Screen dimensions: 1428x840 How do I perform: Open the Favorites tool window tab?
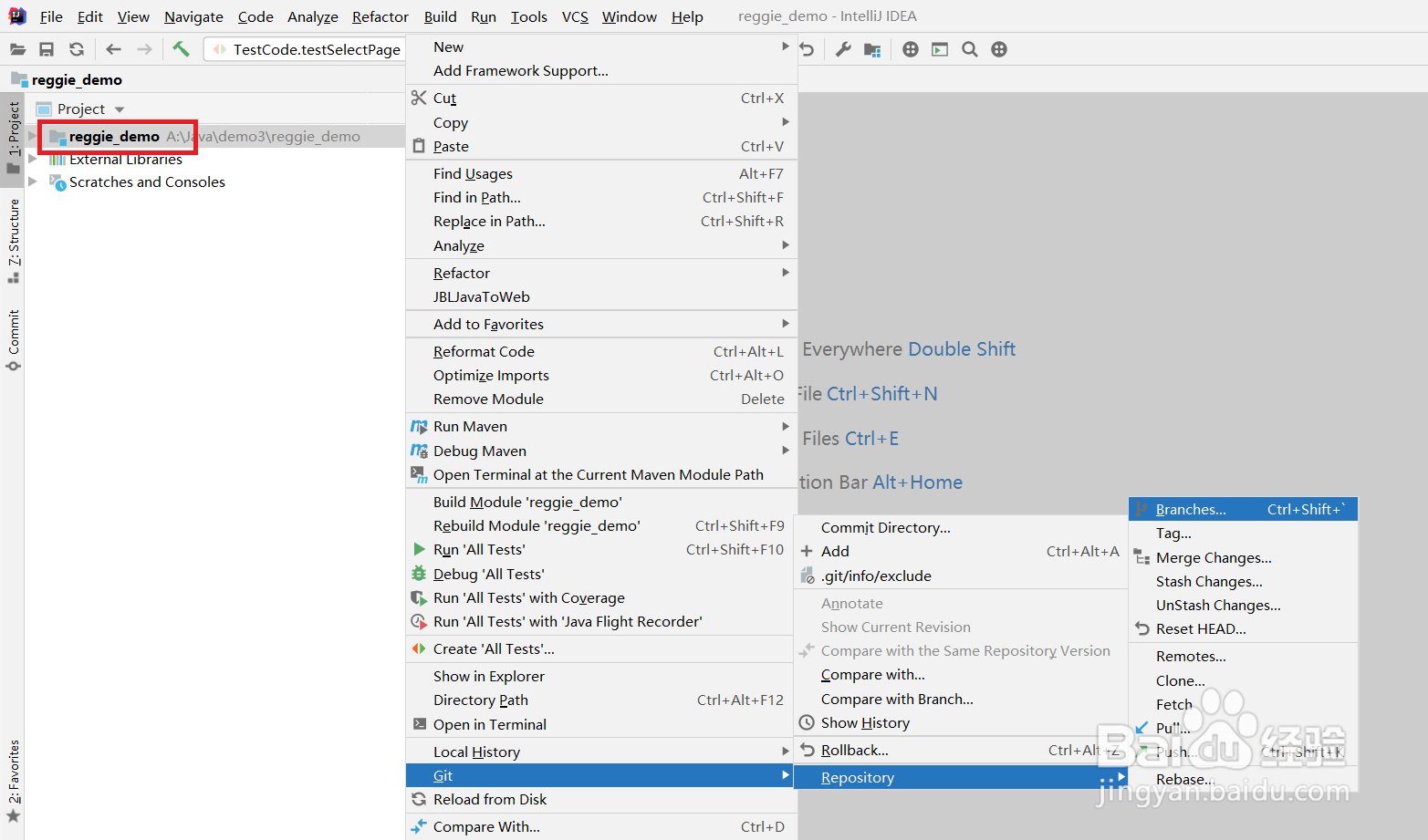click(13, 781)
